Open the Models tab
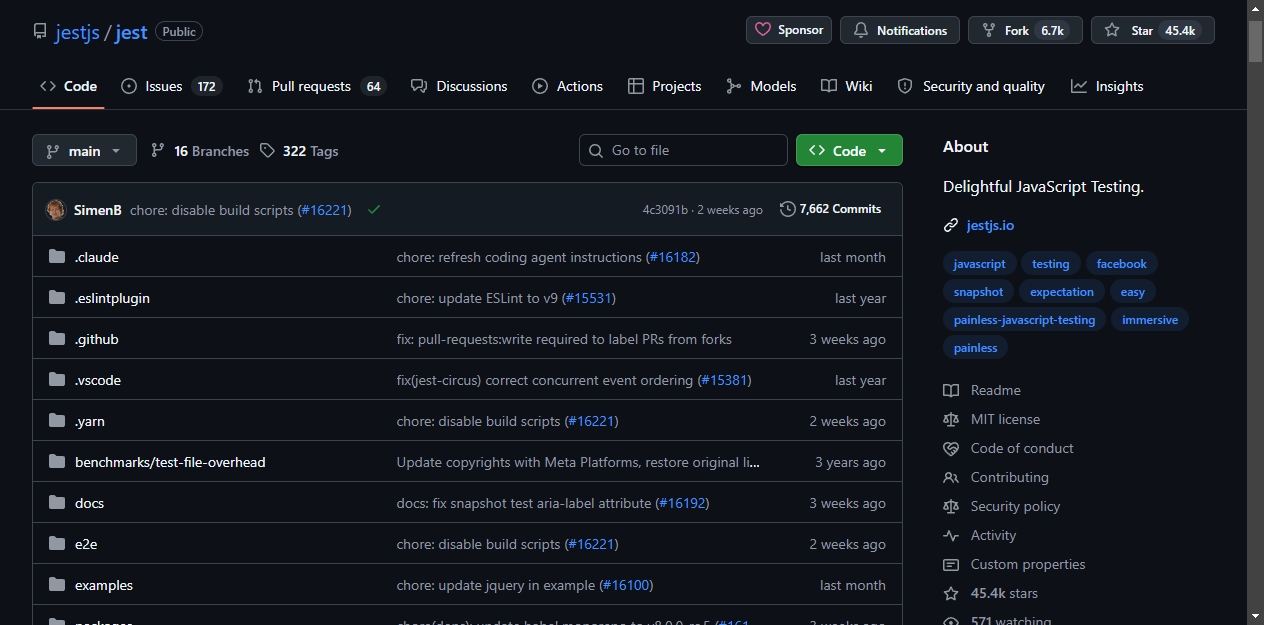The height and width of the screenshot is (625, 1264). click(x=762, y=86)
